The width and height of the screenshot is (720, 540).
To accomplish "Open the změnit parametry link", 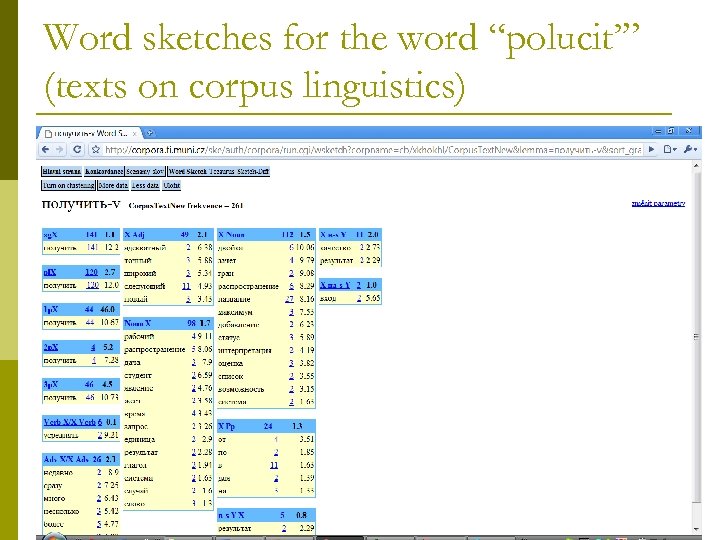I will [658, 203].
